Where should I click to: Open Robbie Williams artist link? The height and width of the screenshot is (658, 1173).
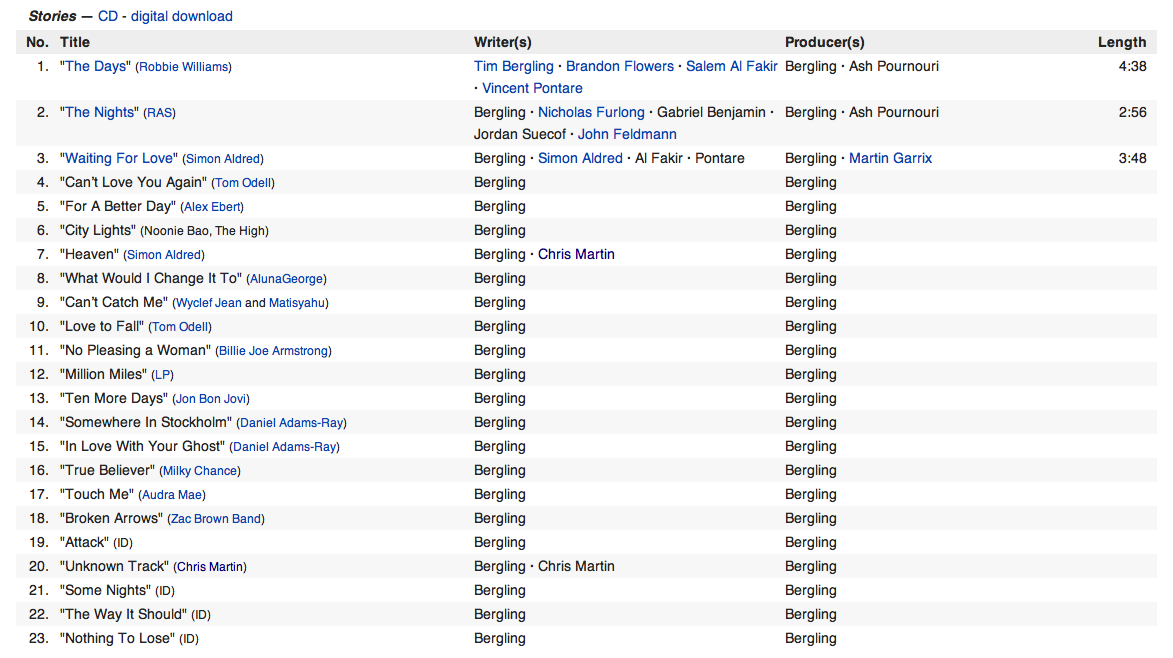183,67
